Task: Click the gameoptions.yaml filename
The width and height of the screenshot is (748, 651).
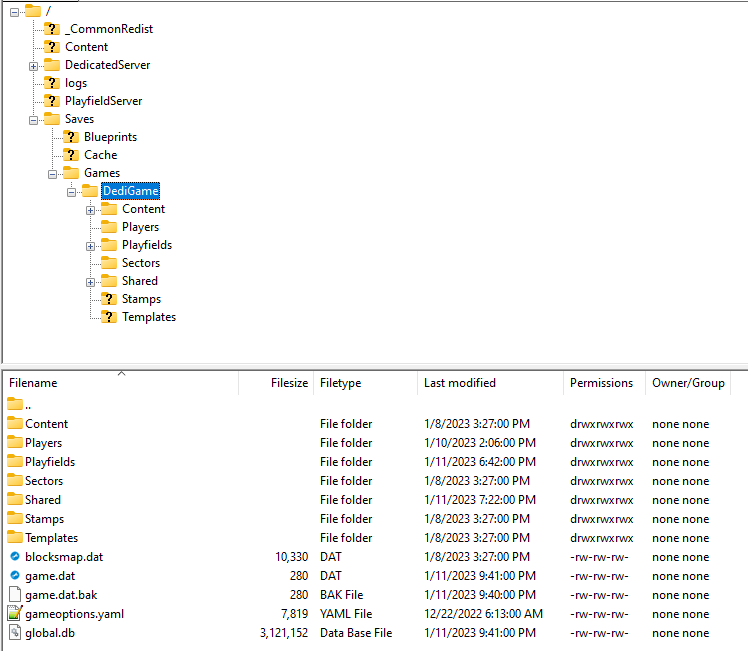Action: 74,614
